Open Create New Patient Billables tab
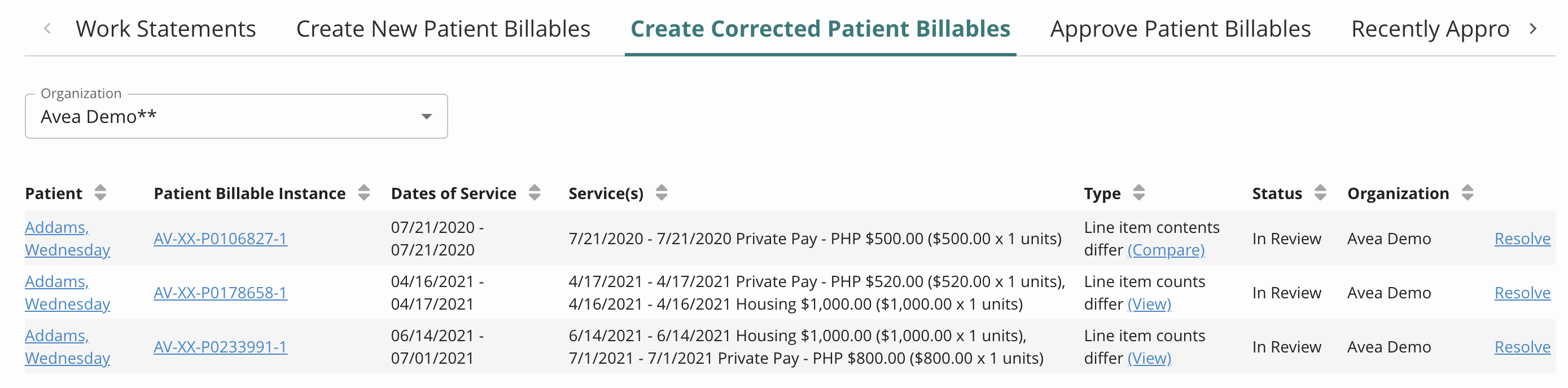This screenshot has width=1568, height=388. pyautogui.click(x=443, y=29)
